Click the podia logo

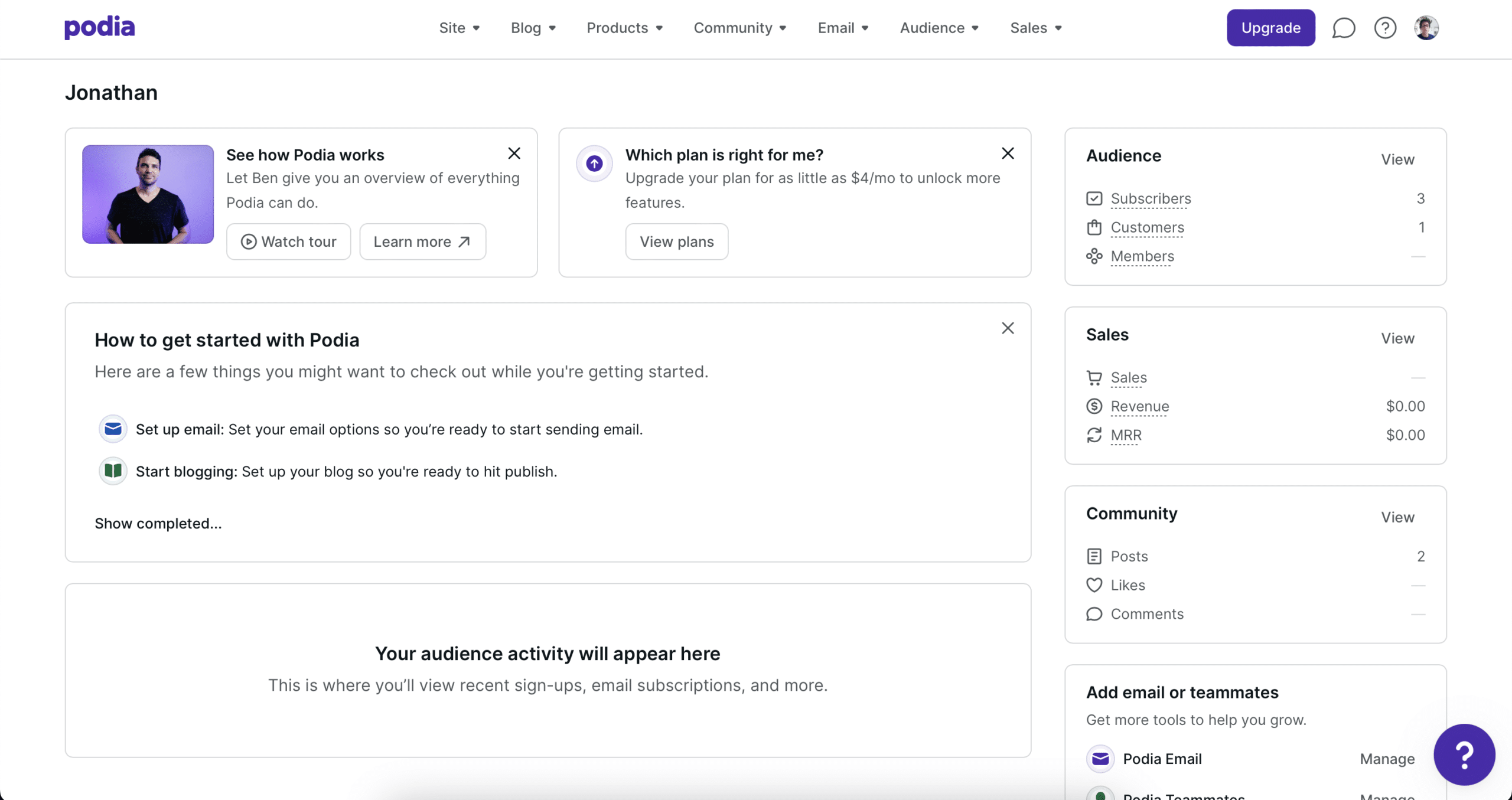click(99, 27)
